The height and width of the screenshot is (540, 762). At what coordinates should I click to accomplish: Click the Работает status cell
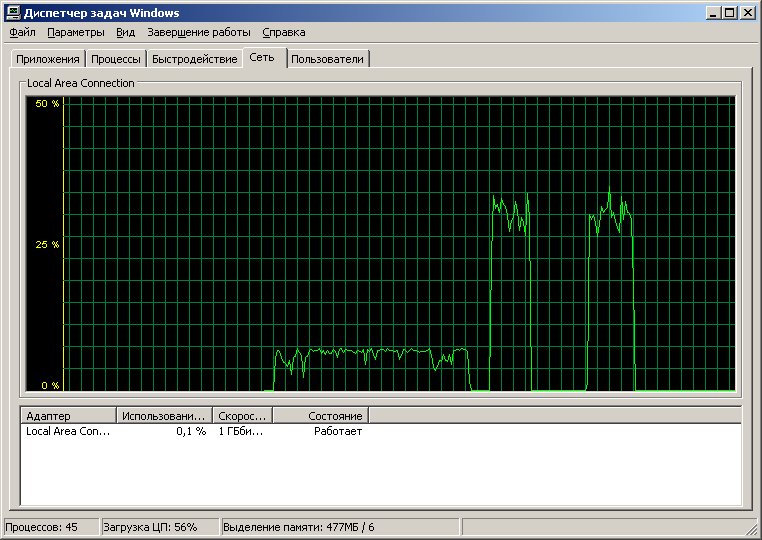(x=338, y=431)
